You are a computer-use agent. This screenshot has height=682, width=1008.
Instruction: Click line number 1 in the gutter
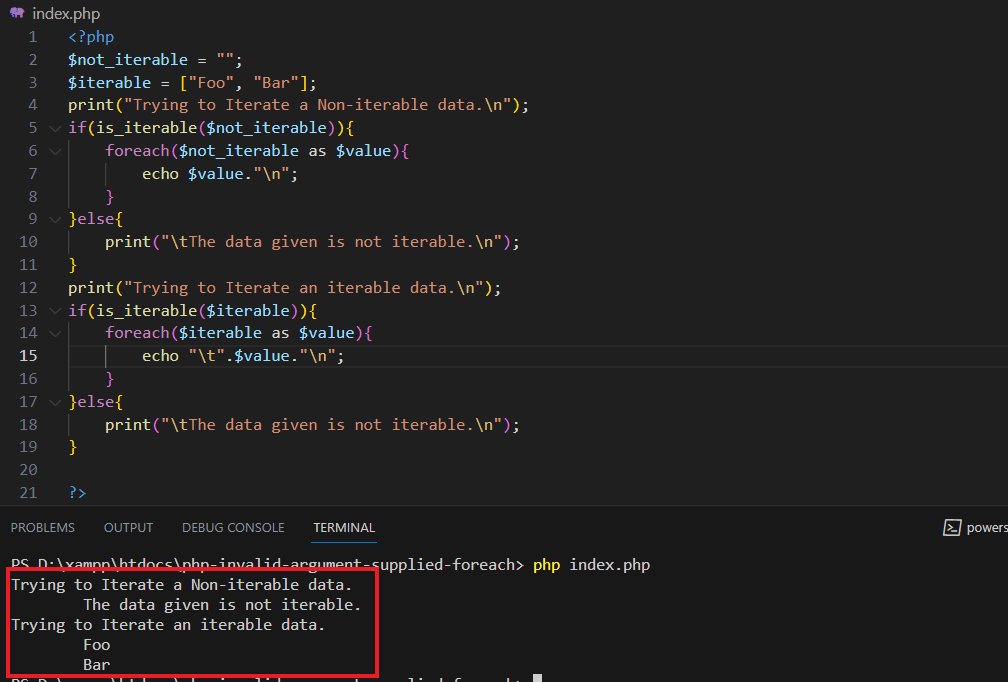31,36
